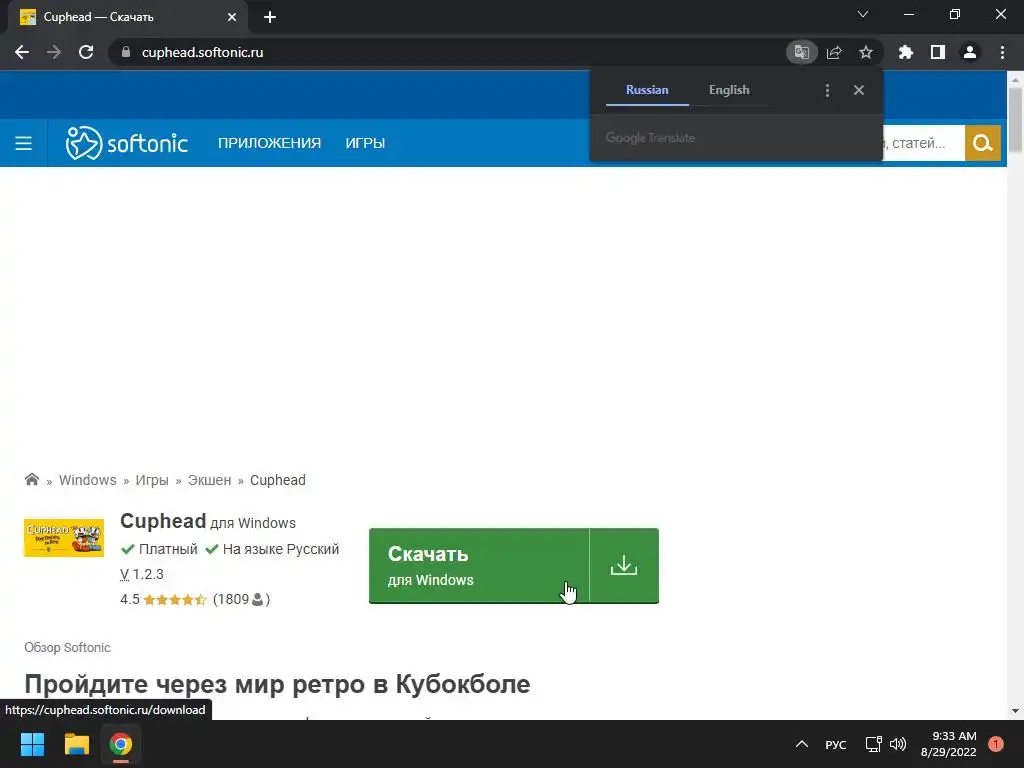
Task: Click the Платный license label
Action: click(x=168, y=549)
